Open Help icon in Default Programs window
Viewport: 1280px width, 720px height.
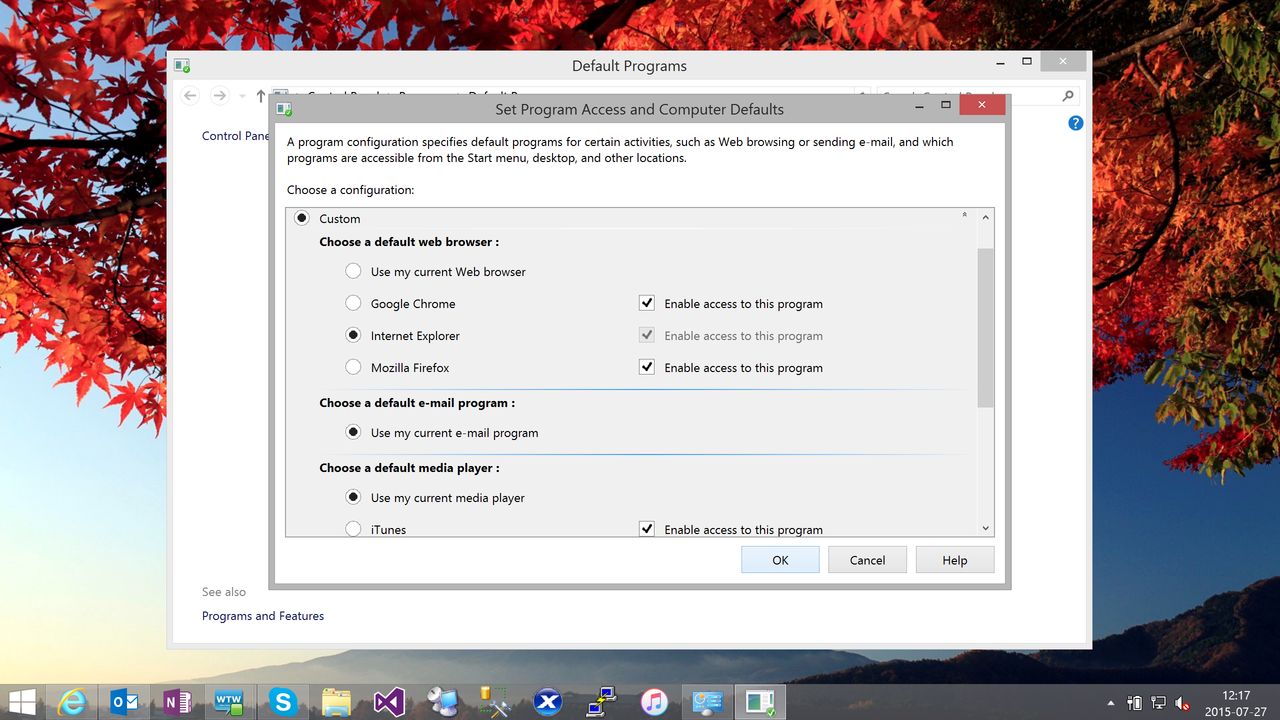1076,123
